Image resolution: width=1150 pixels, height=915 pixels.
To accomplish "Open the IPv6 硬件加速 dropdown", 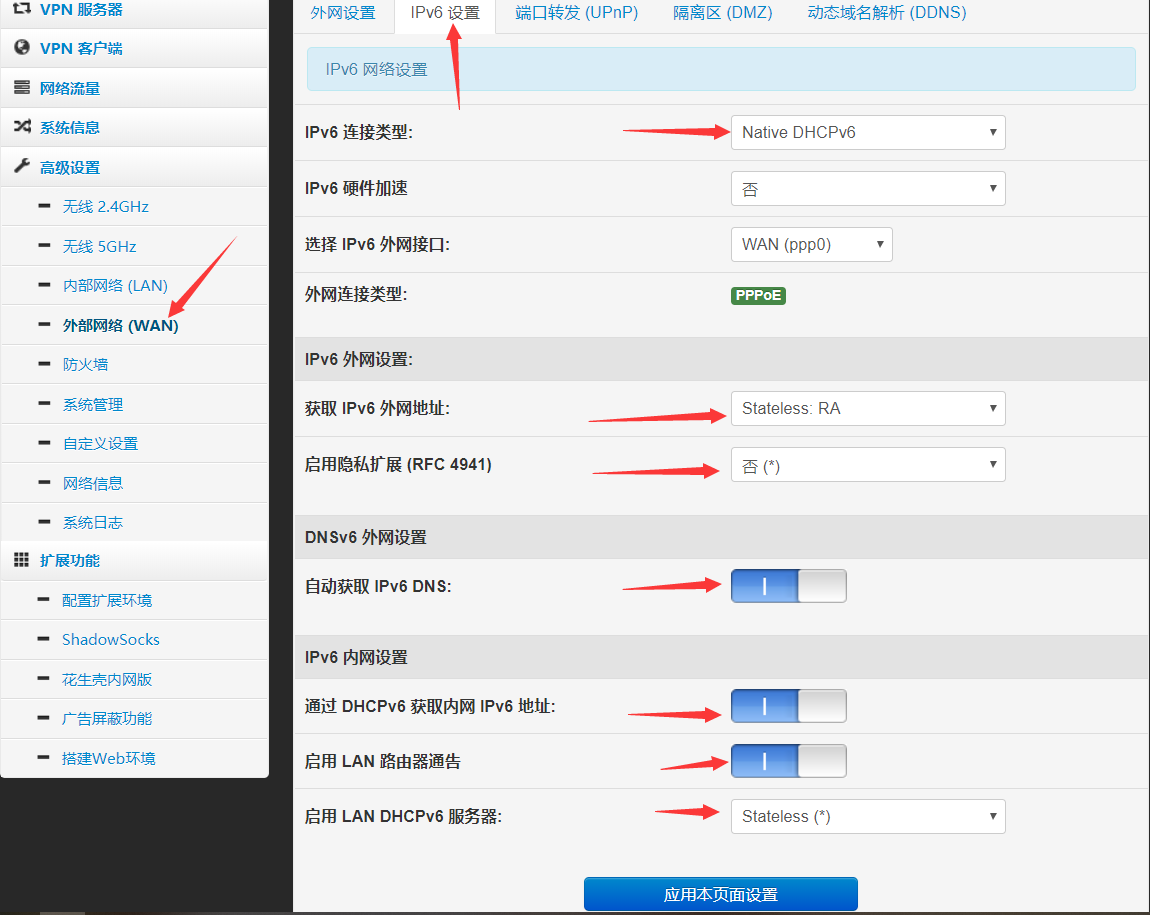I will coord(868,188).
